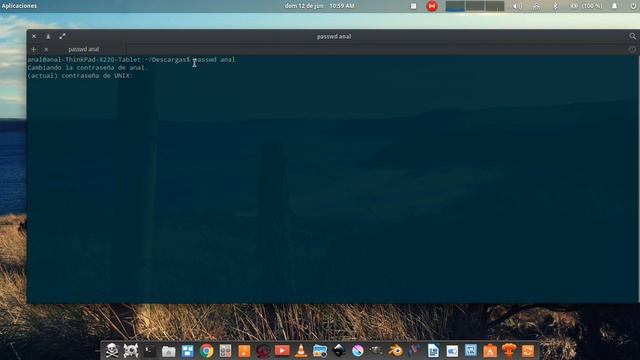The height and width of the screenshot is (360, 640).
Task: Open the Terminal dock icon
Action: [x=149, y=351]
